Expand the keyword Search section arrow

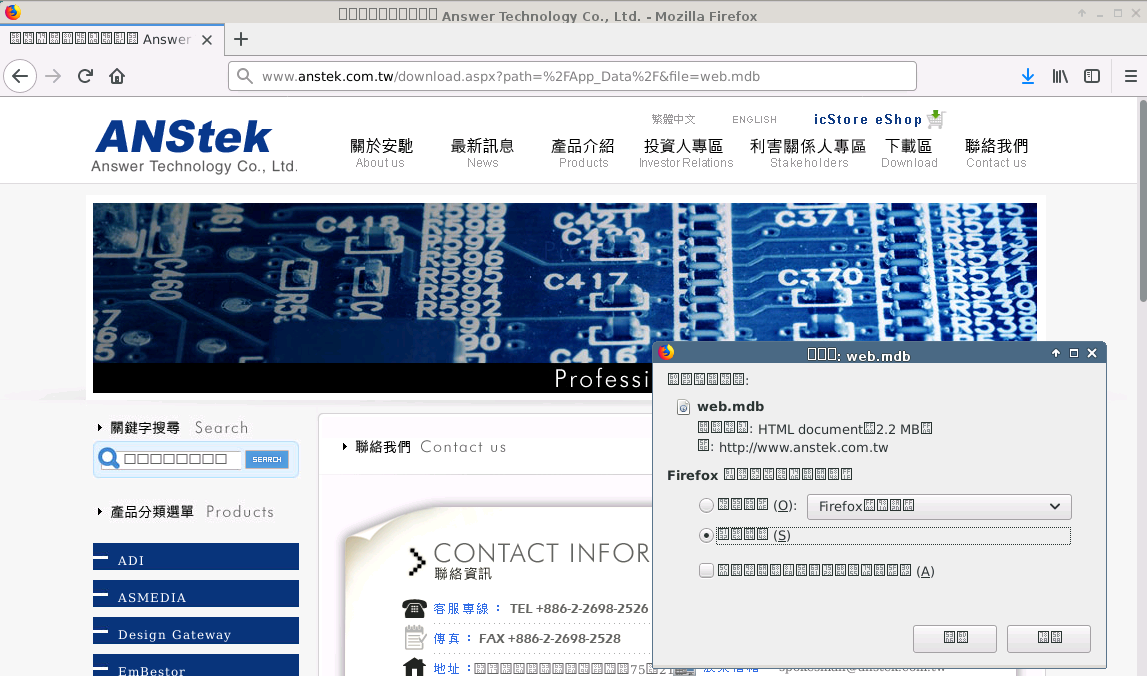[99, 427]
